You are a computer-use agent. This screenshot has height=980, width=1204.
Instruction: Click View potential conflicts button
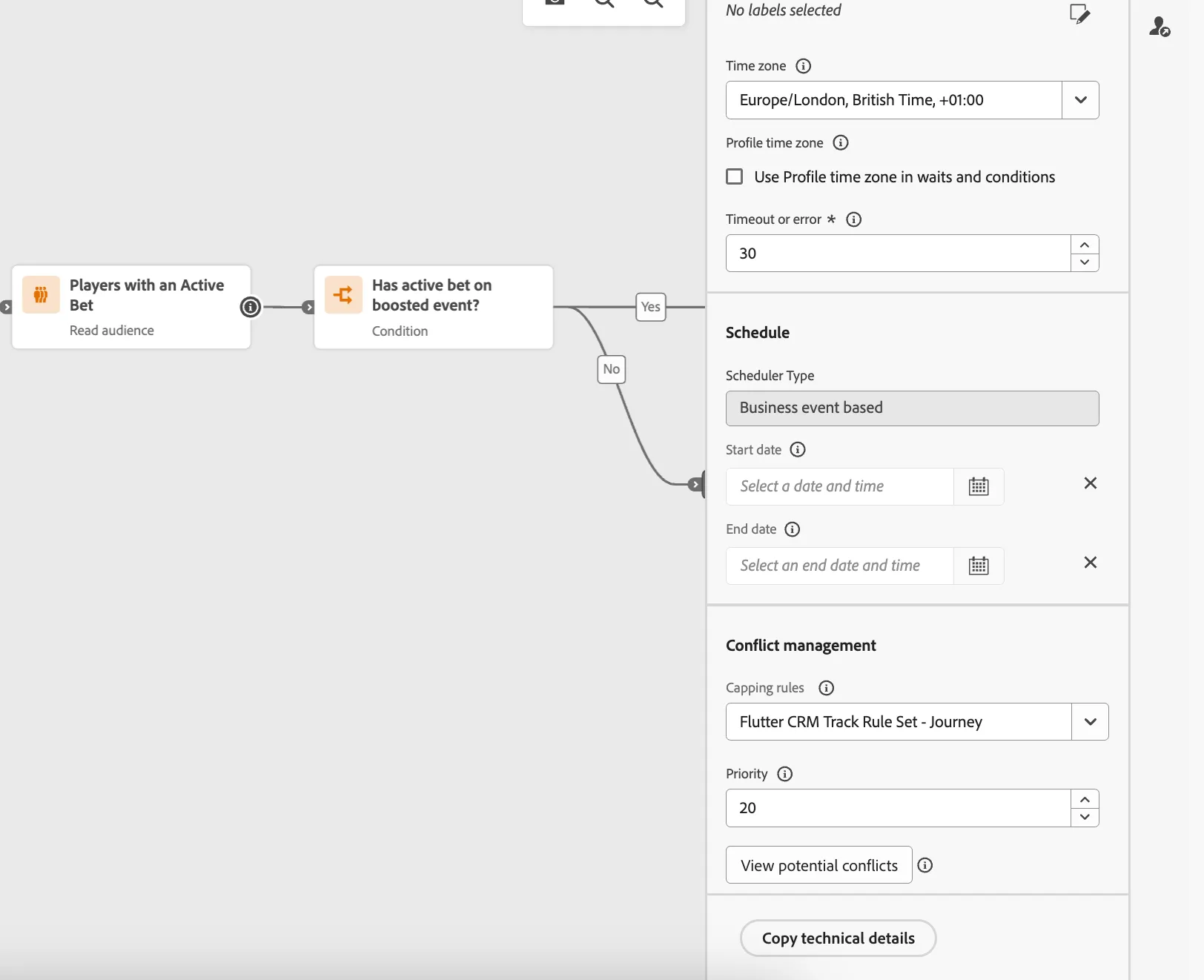point(819,865)
